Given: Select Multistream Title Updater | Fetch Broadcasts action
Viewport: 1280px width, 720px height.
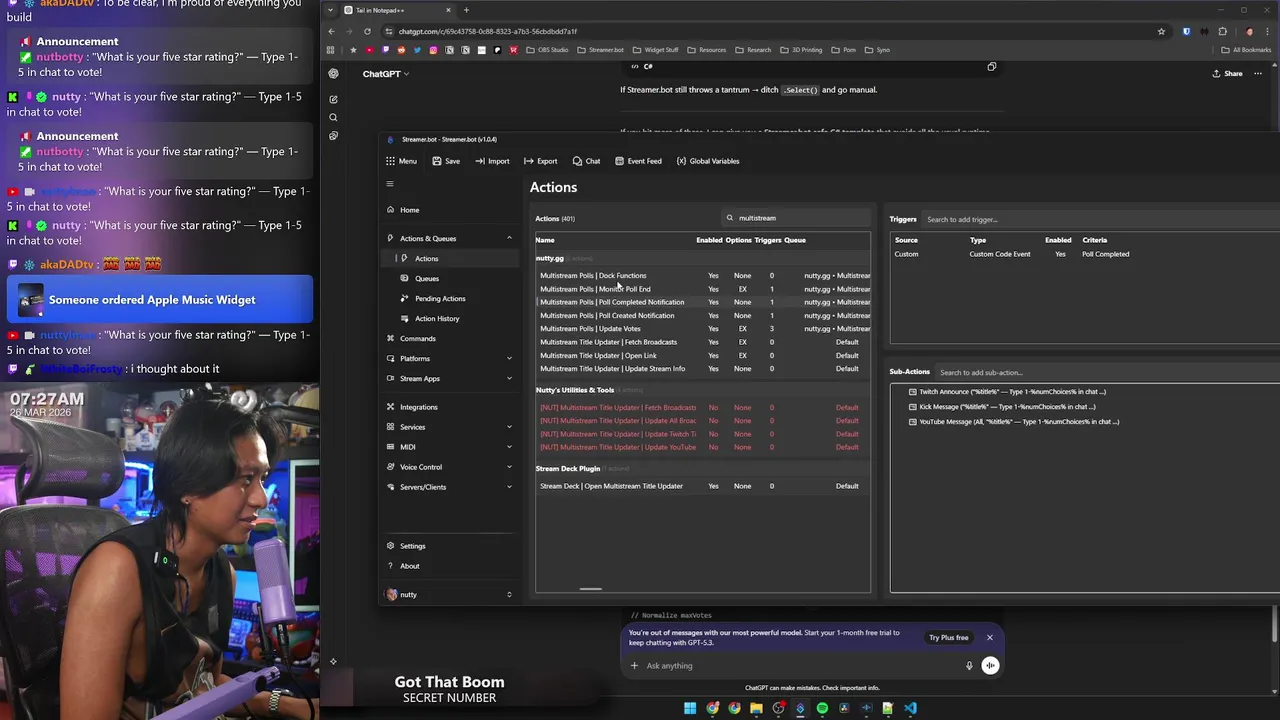Looking at the screenshot, I should (703, 342).
